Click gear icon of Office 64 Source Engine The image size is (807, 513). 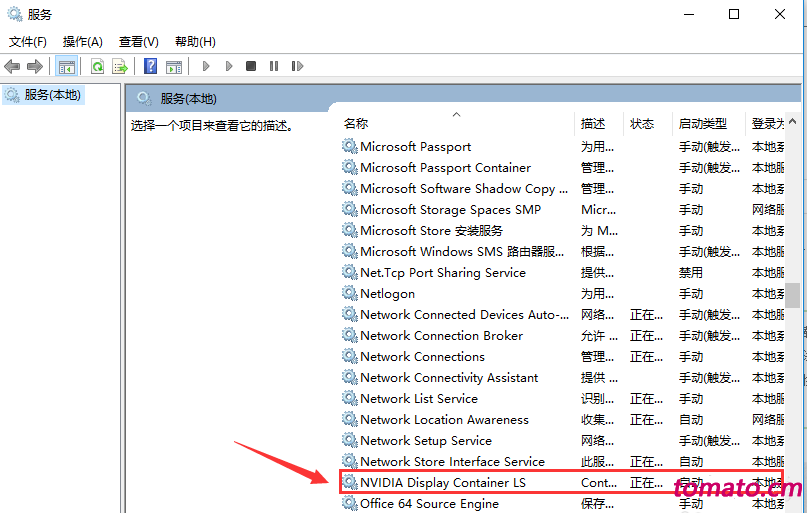[x=349, y=503]
